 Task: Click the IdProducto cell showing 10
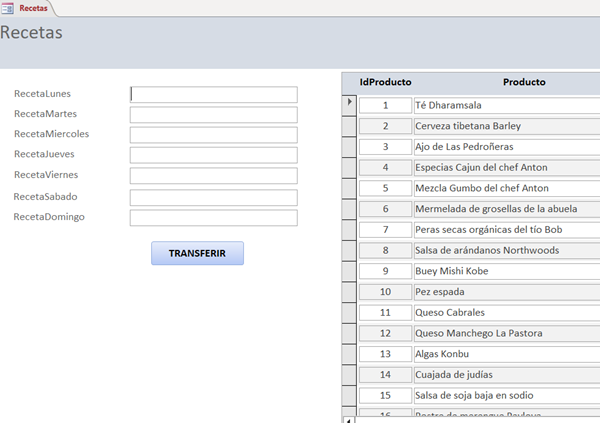coord(385,291)
